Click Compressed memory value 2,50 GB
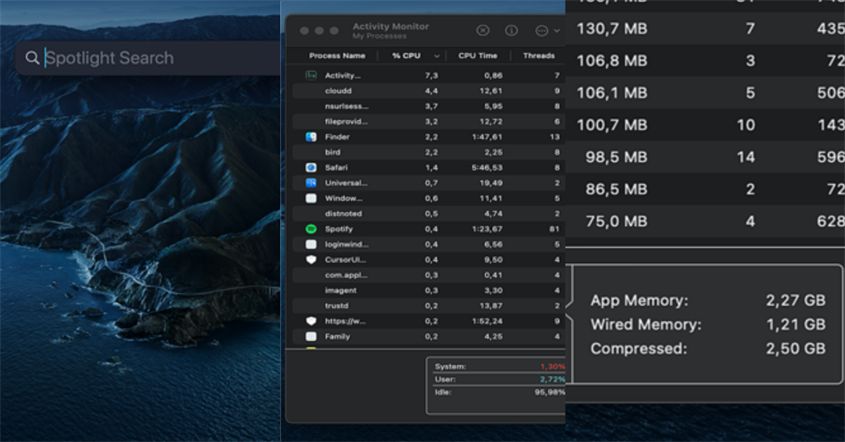 tap(795, 349)
